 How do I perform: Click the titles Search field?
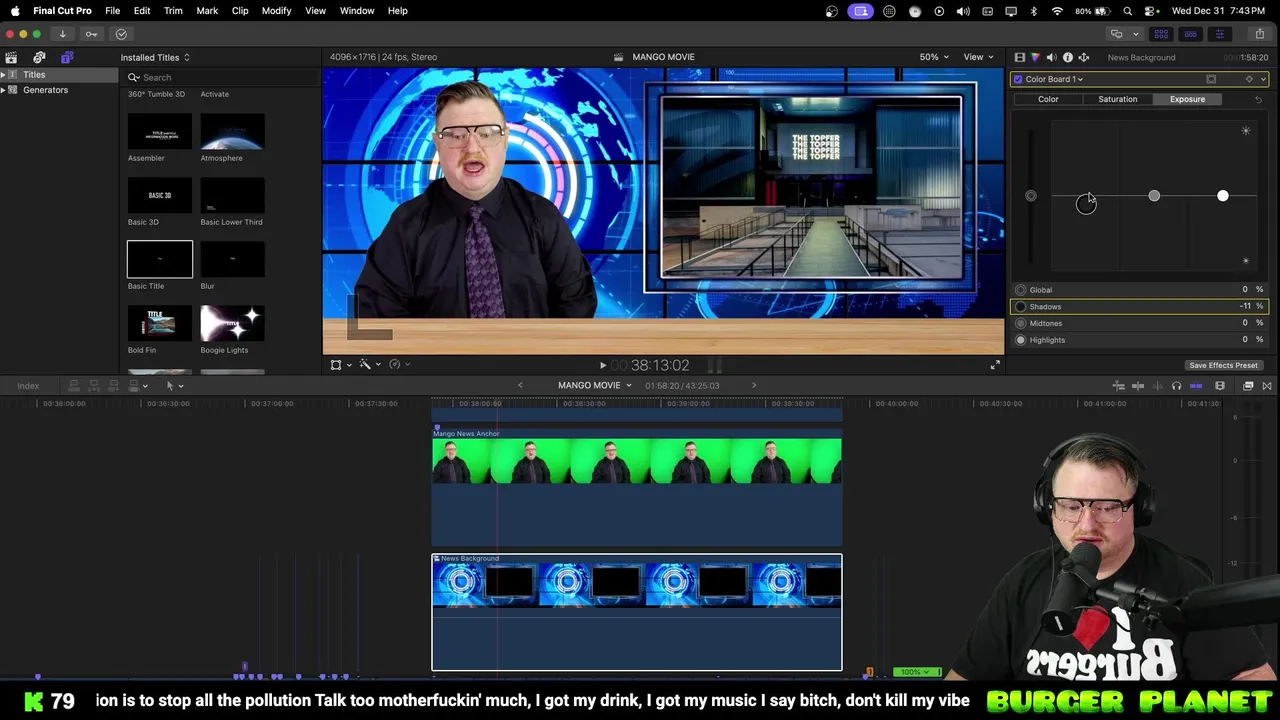coord(222,77)
